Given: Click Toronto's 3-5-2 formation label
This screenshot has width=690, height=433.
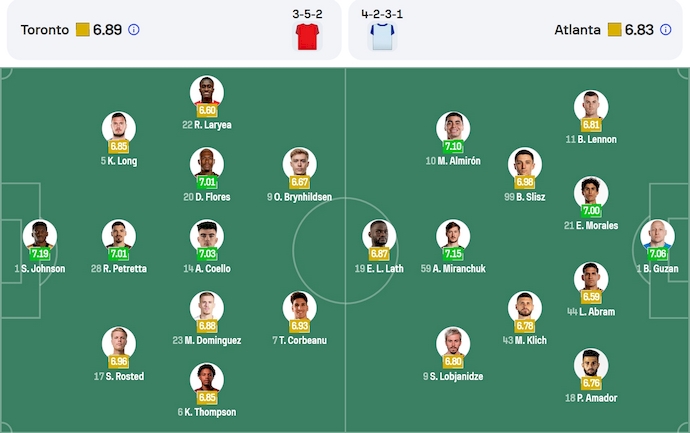Looking at the screenshot, I should (x=307, y=15).
